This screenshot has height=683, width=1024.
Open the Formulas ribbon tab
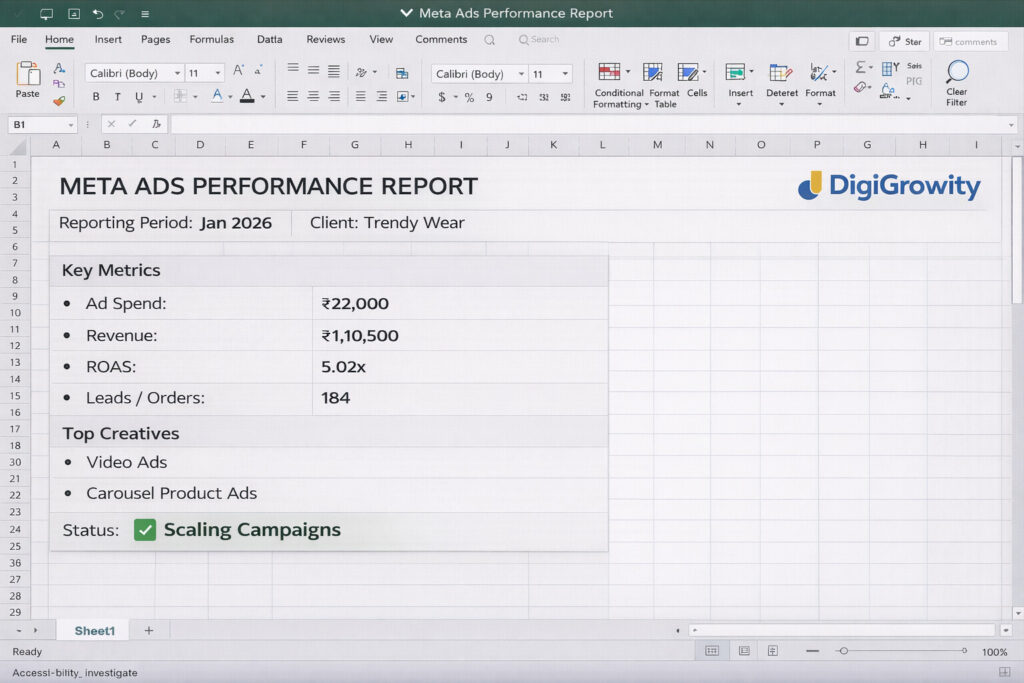tap(211, 40)
